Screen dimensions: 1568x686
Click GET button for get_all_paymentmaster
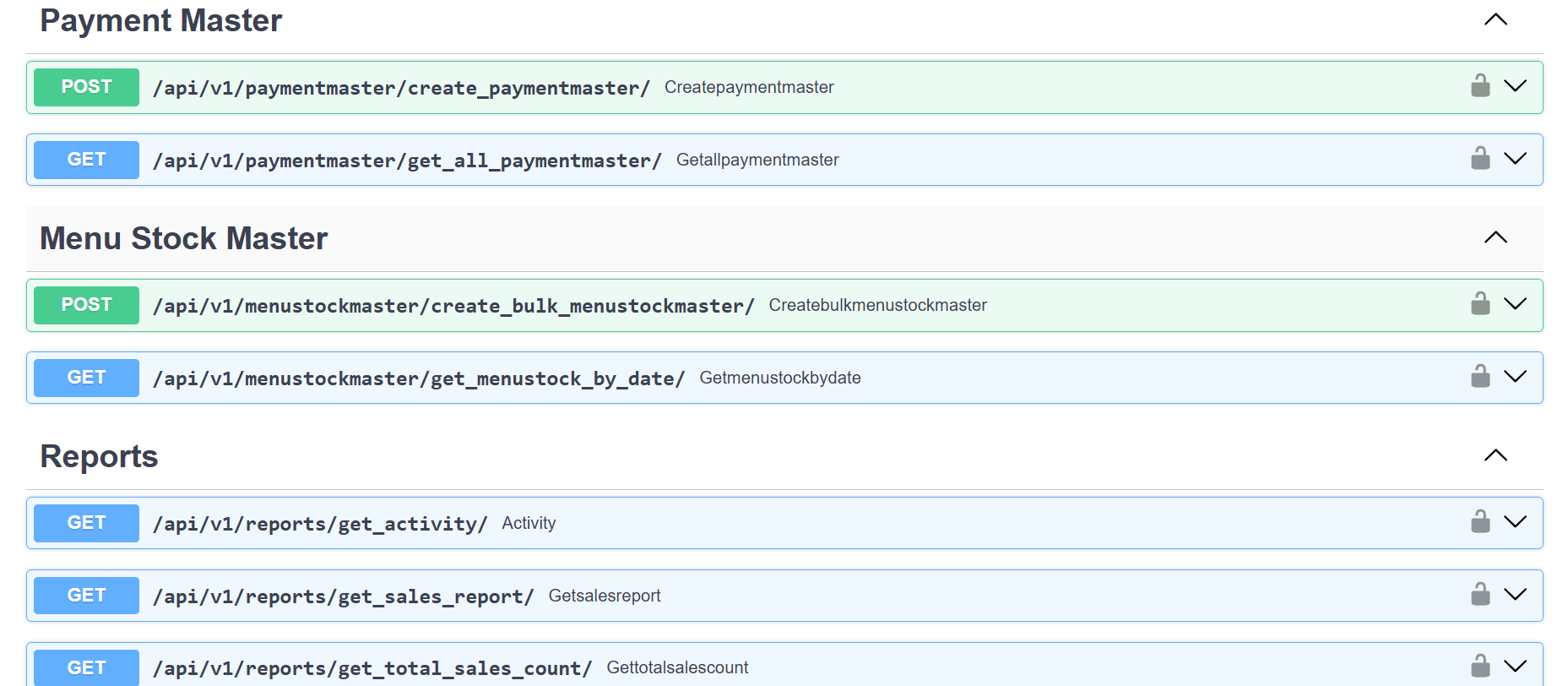[x=86, y=160]
